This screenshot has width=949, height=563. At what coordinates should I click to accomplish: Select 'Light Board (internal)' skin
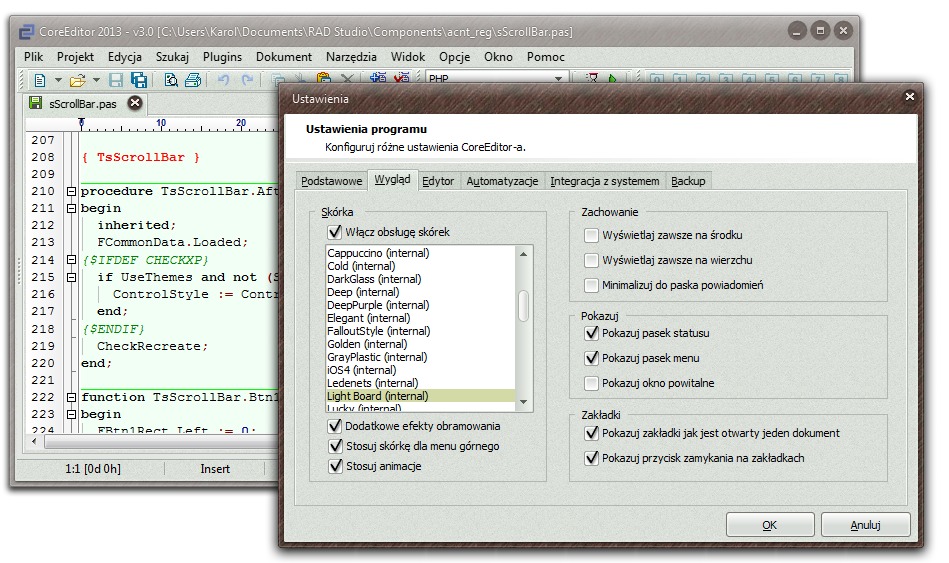coord(420,396)
